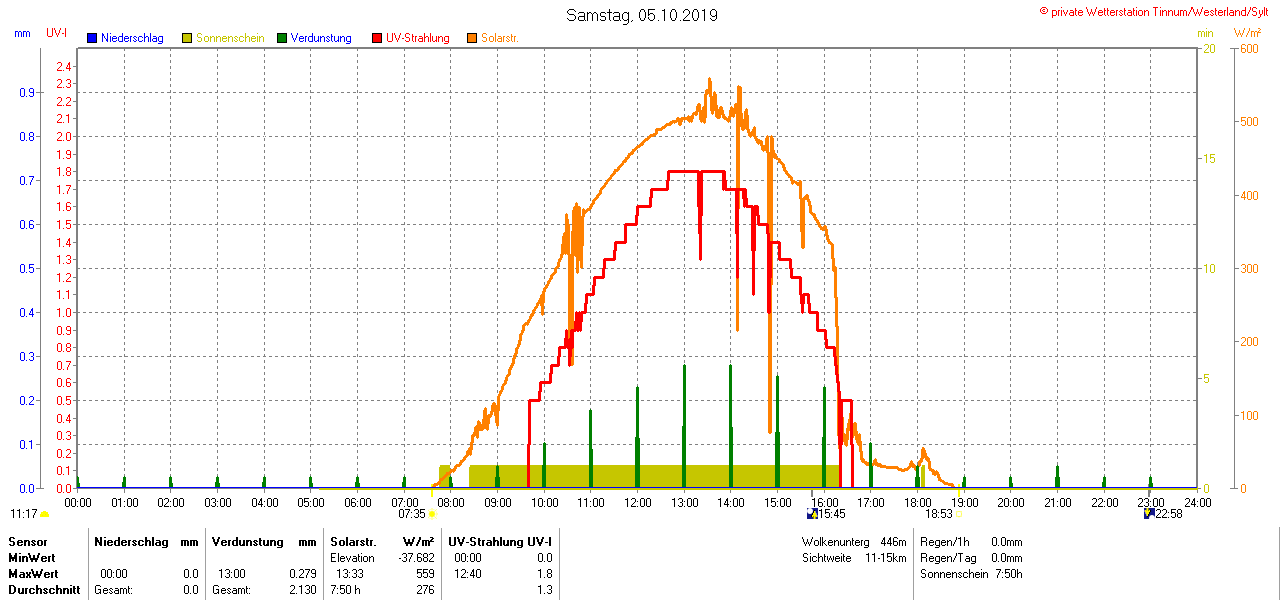Click the red UV-Strahlung legend swatch
Screen dimensions: 1280x600
point(377,38)
